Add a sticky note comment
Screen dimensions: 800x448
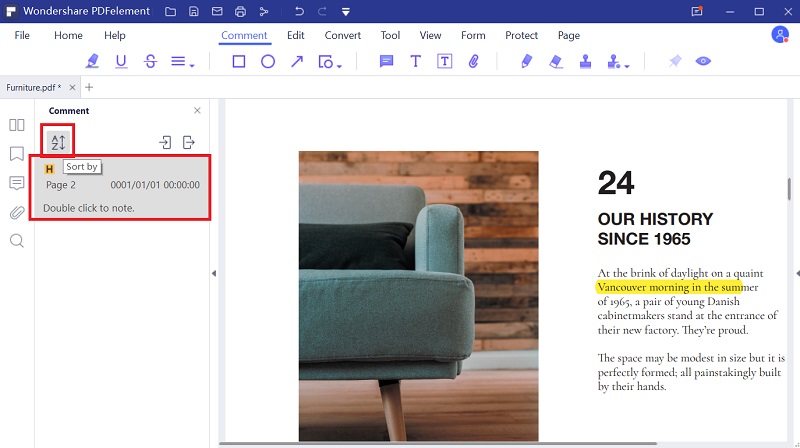(386, 61)
